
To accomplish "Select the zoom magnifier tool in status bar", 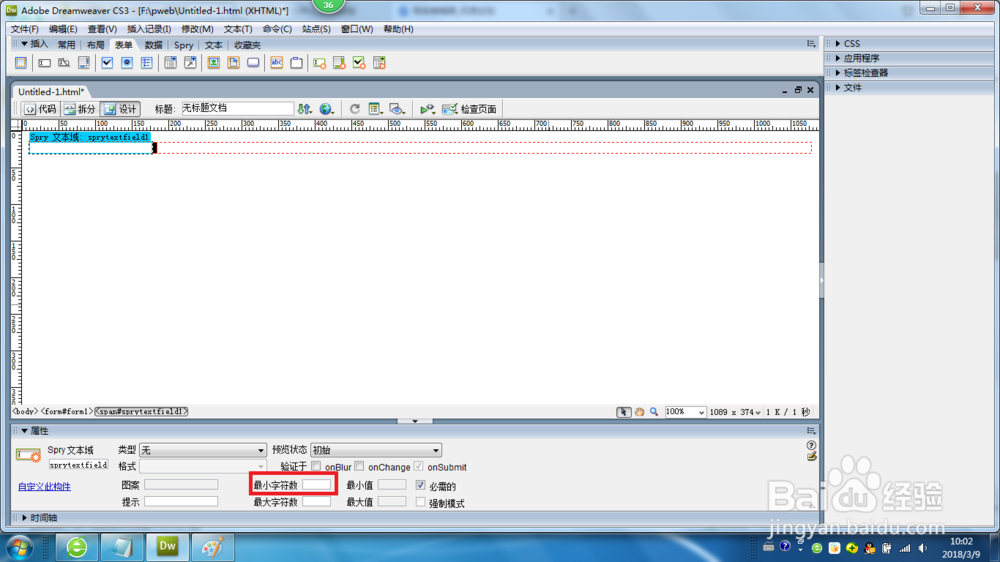I will pos(654,412).
